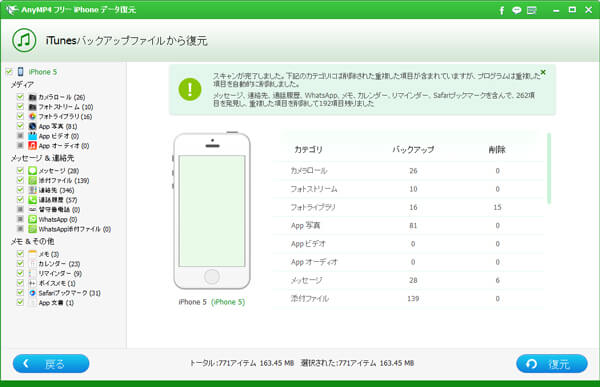Click the カテゴリ column header
Viewport: 600px width, 387px height.
point(308,150)
